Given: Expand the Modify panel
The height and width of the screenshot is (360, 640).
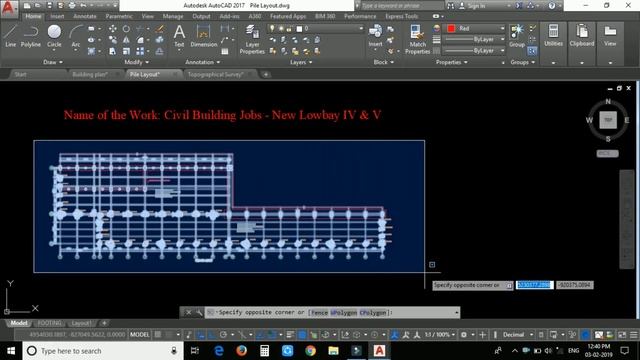Looking at the screenshot, I should coord(136,62).
